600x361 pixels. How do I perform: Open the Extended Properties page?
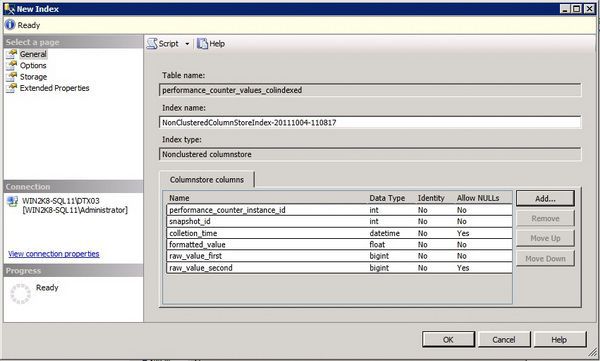(x=54, y=88)
